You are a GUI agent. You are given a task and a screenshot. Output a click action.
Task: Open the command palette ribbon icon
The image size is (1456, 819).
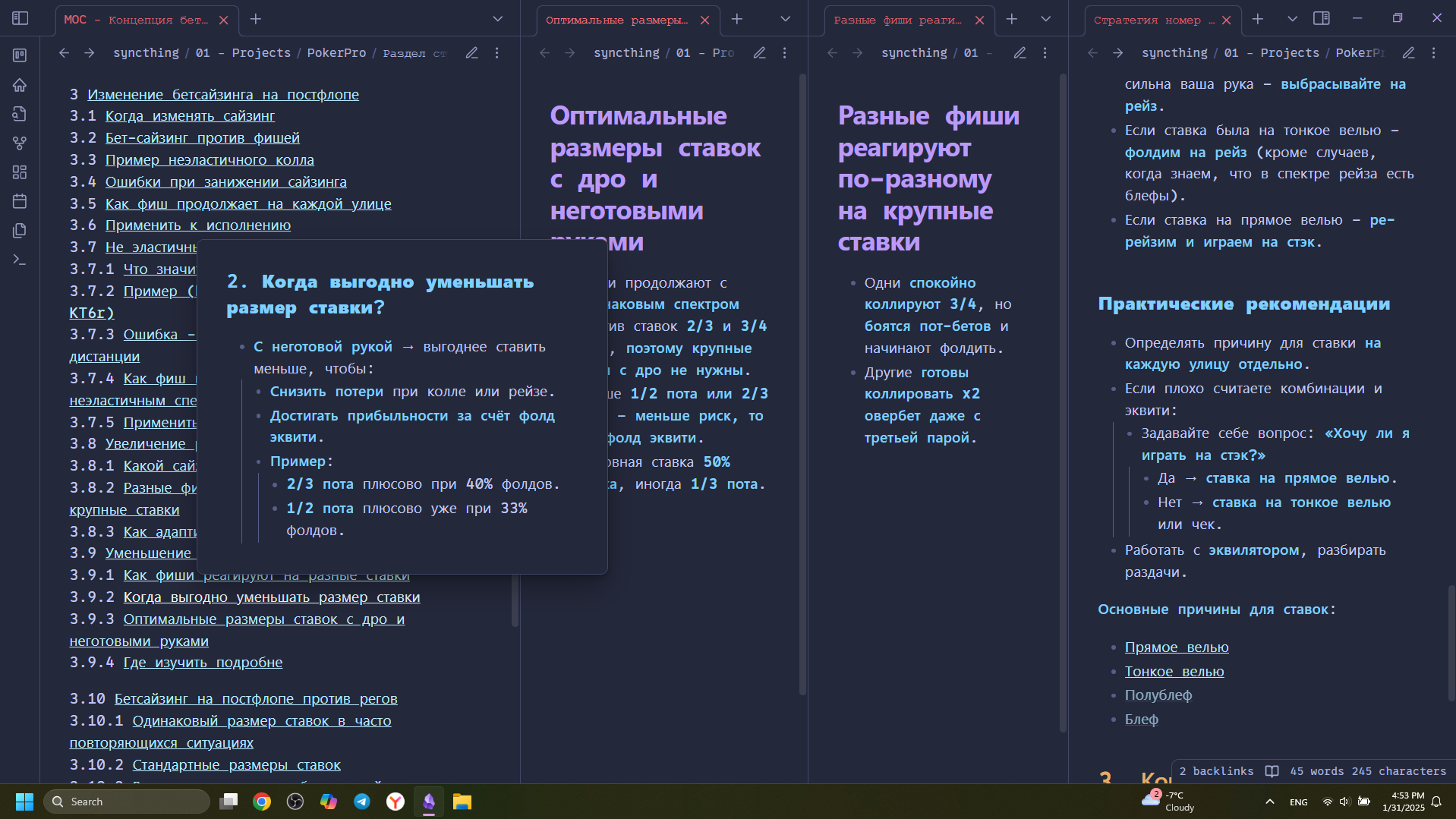coord(20,260)
